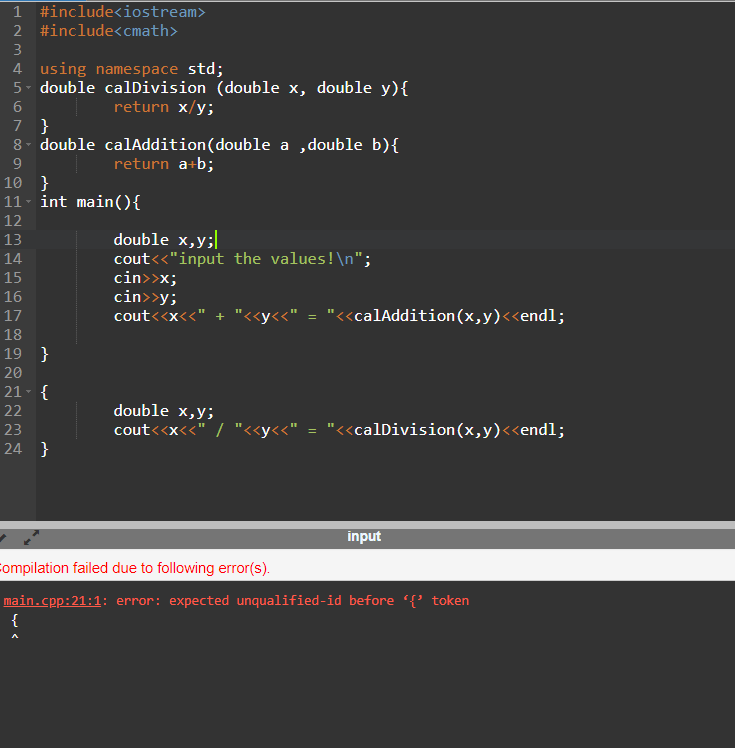Image resolution: width=735 pixels, height=748 pixels.
Task: Click the calAddition(x,y) call on line 17
Action: (x=427, y=316)
